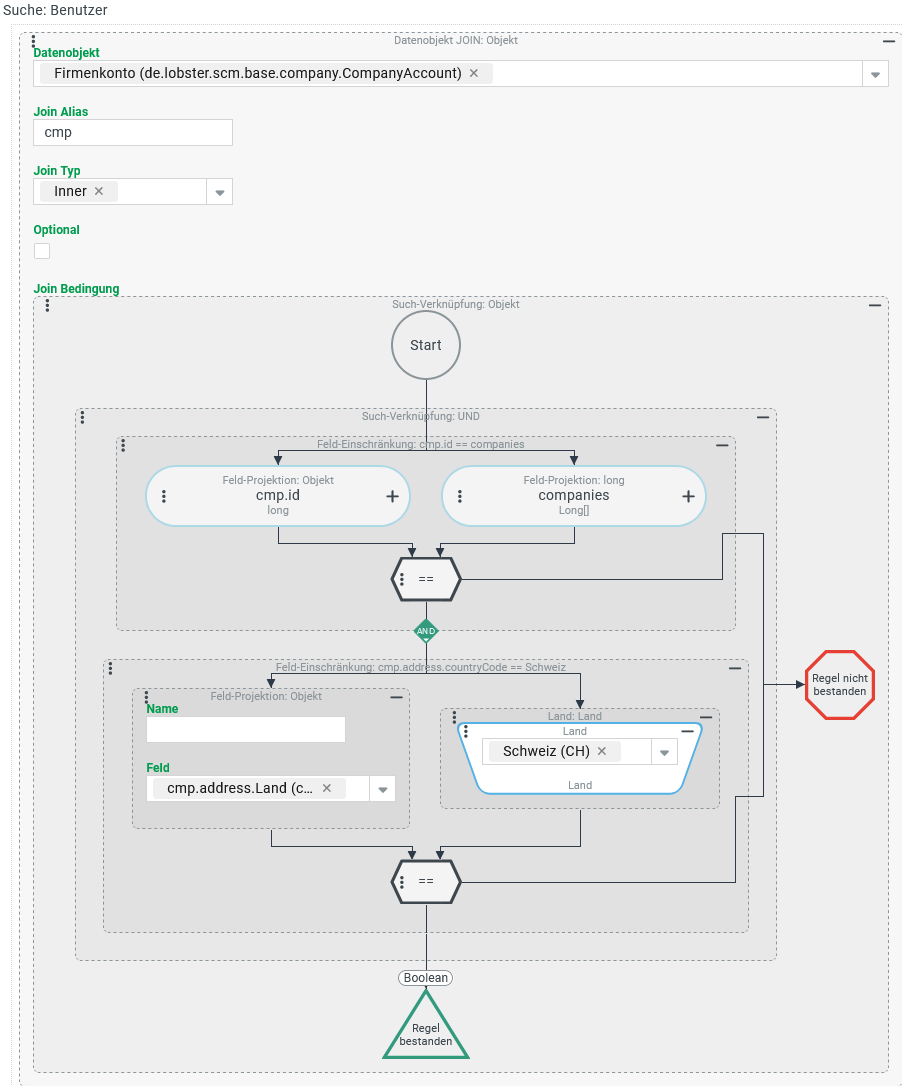
Task: Click the Regel bestanden triangle
Action: [x=426, y=1032]
